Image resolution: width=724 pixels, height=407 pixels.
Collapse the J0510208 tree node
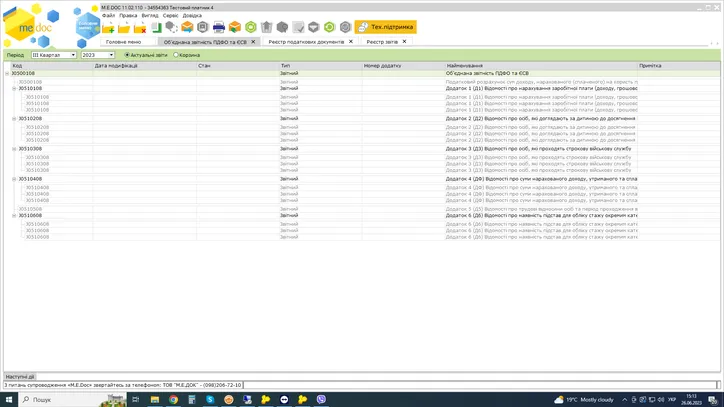click(14, 118)
